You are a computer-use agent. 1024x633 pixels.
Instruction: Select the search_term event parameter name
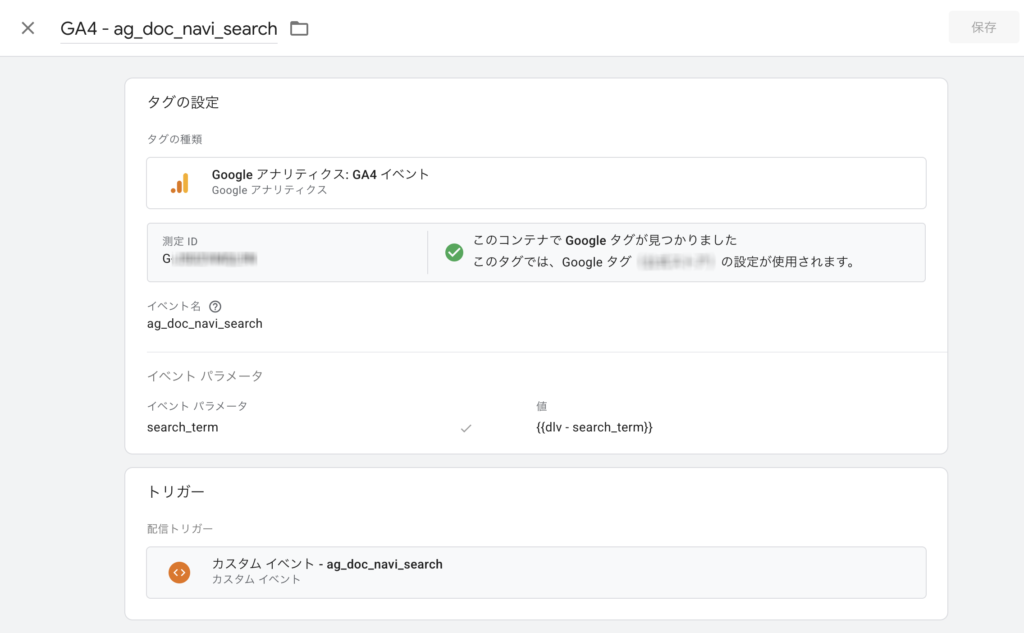[182, 427]
